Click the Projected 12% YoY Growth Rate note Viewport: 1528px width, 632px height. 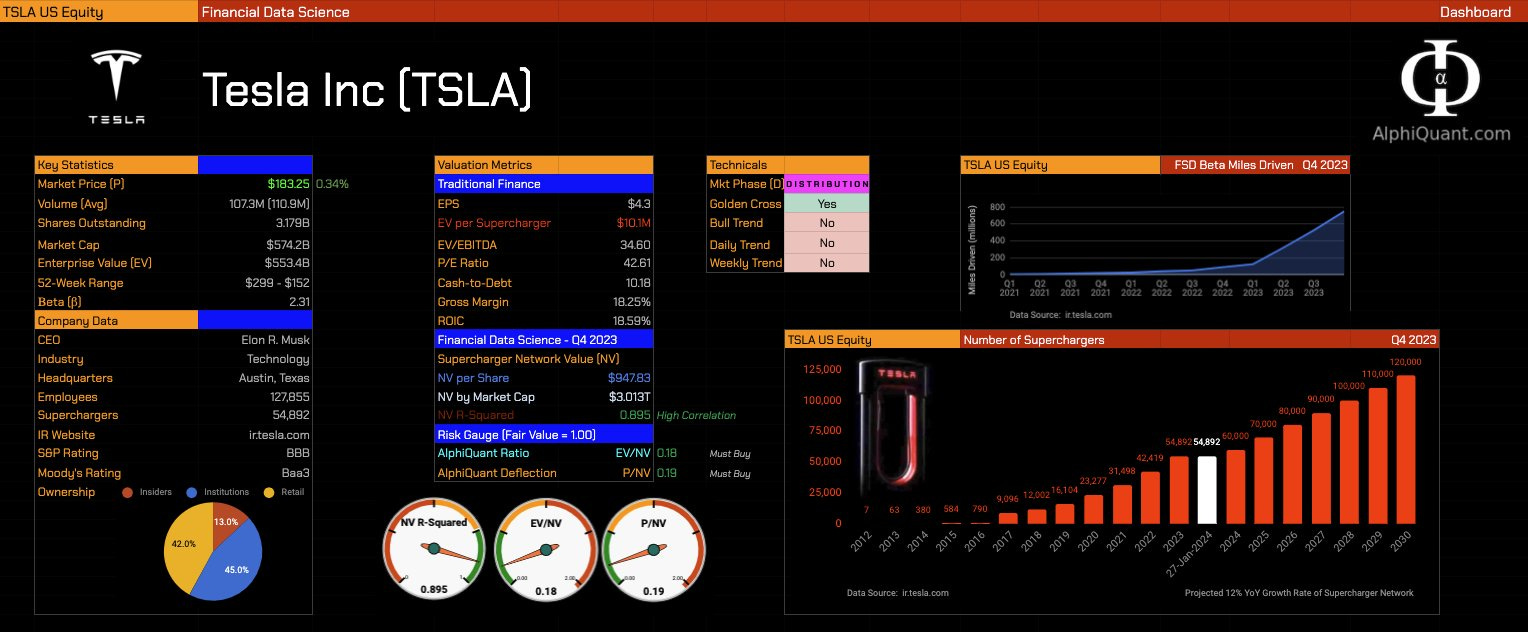(x=1299, y=593)
